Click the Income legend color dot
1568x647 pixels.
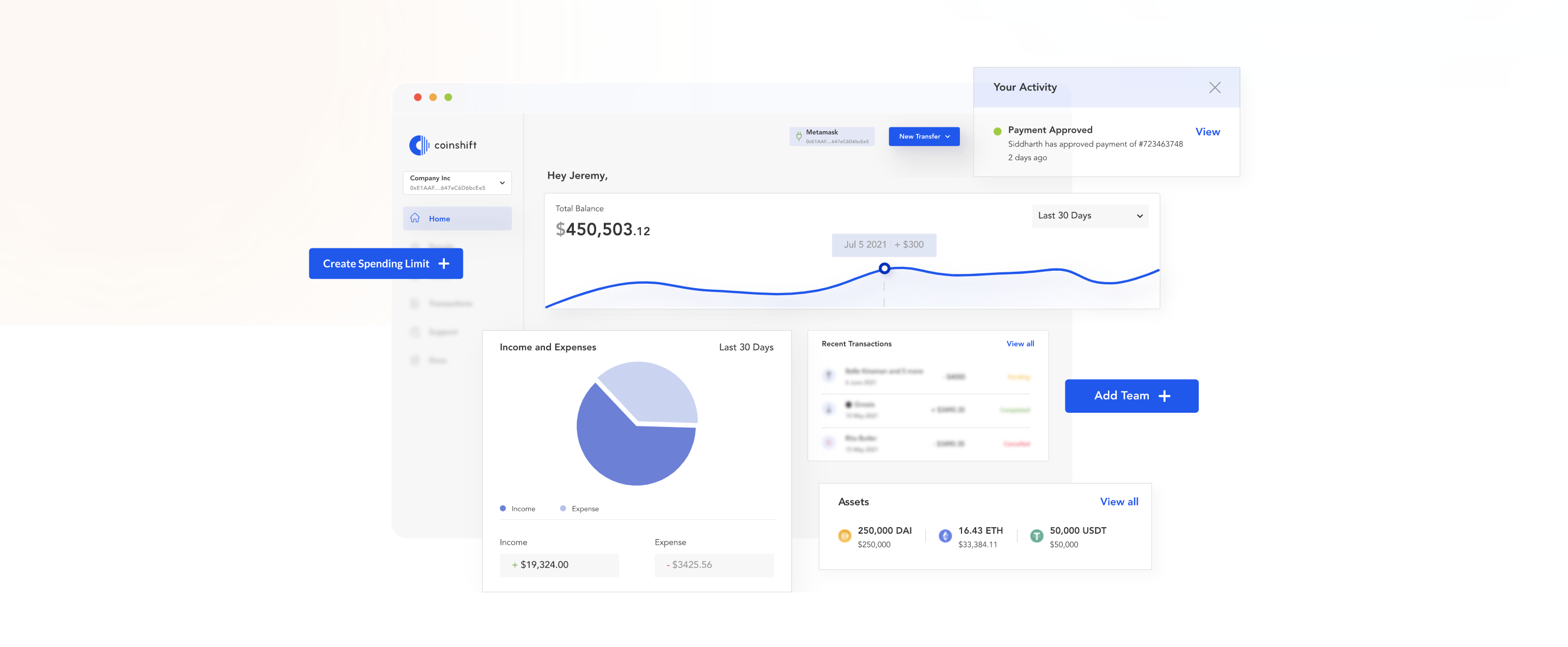point(503,508)
